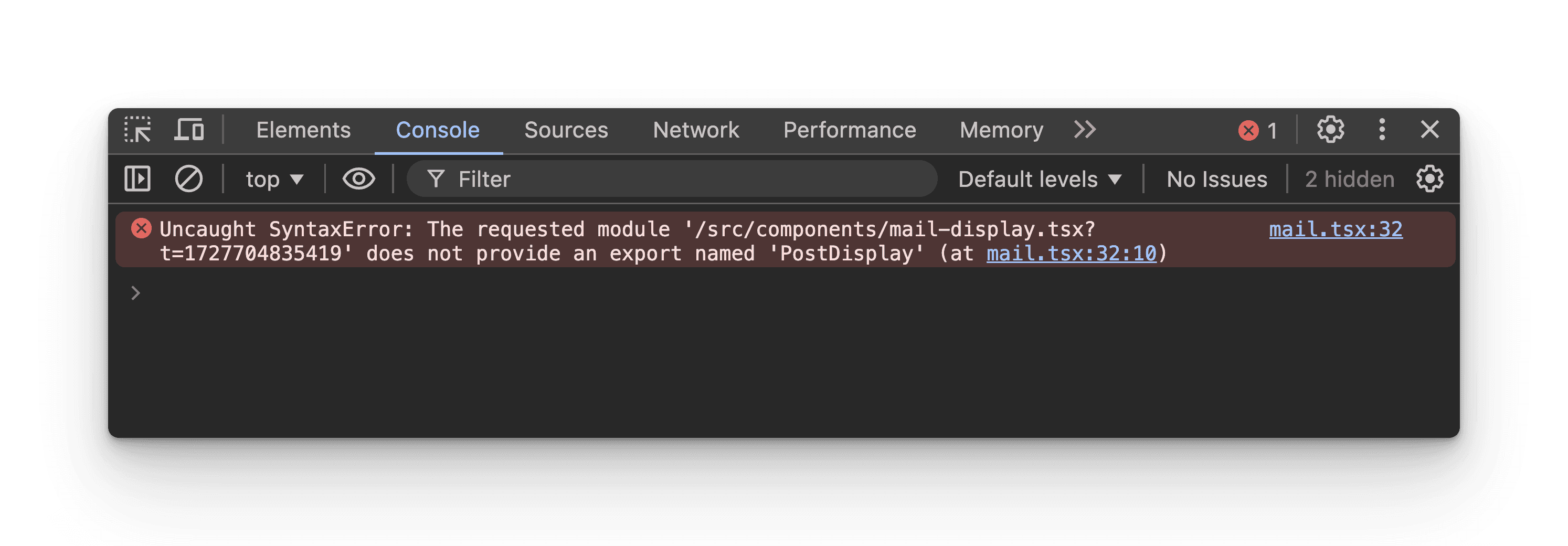Screen dimensions: 1568x546
Task: Create a live expression with eye icon
Action: click(x=358, y=179)
